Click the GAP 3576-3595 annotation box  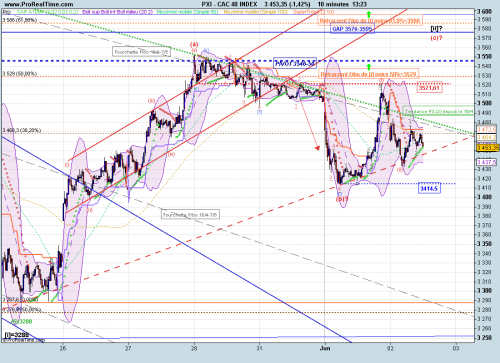click(352, 29)
